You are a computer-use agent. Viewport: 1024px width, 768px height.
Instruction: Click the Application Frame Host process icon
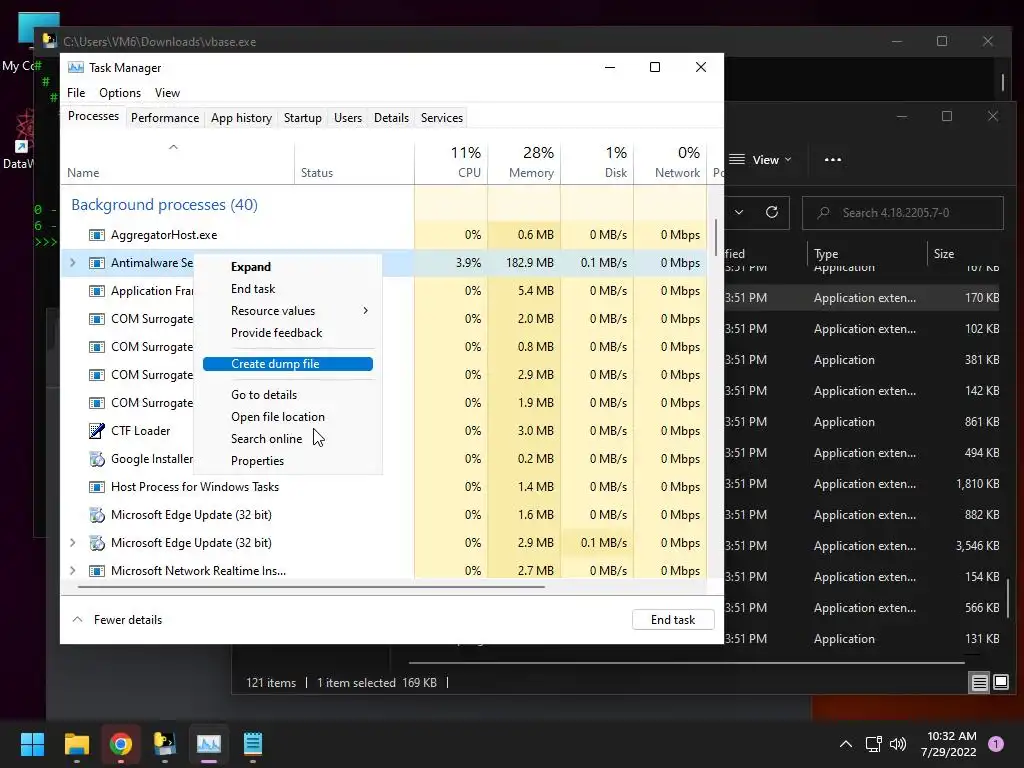click(97, 291)
